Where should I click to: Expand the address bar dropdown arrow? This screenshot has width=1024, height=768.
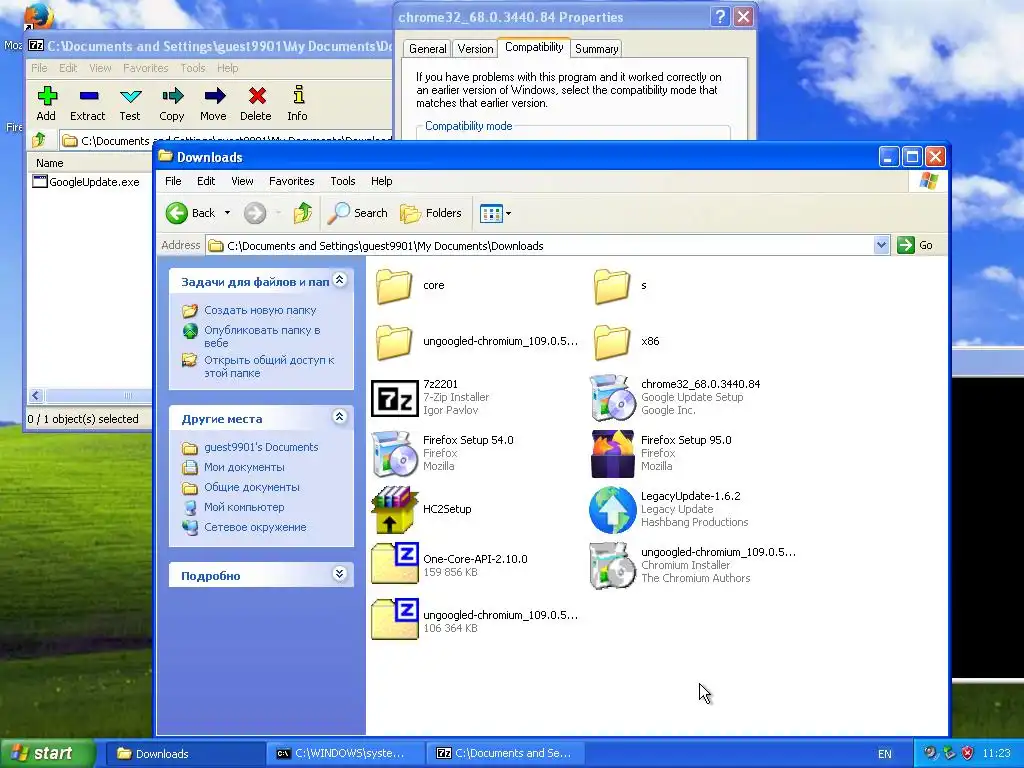click(x=882, y=246)
